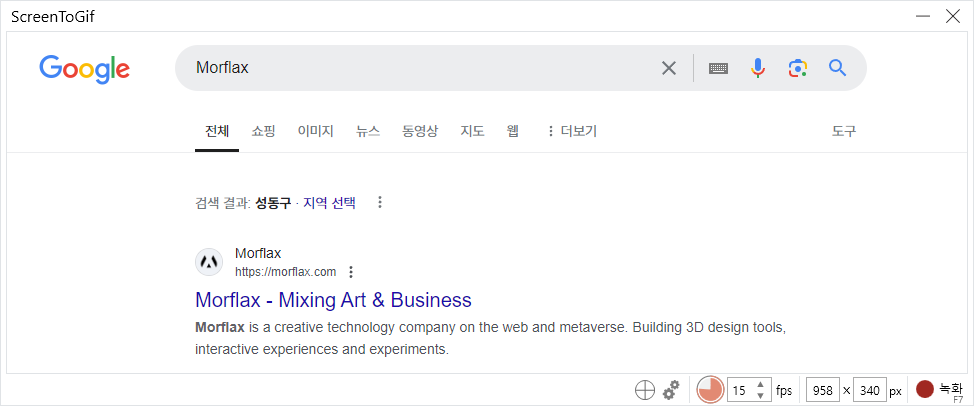Decrease fps with the down arrow
This screenshot has width=974, height=406.
pyautogui.click(x=760, y=396)
